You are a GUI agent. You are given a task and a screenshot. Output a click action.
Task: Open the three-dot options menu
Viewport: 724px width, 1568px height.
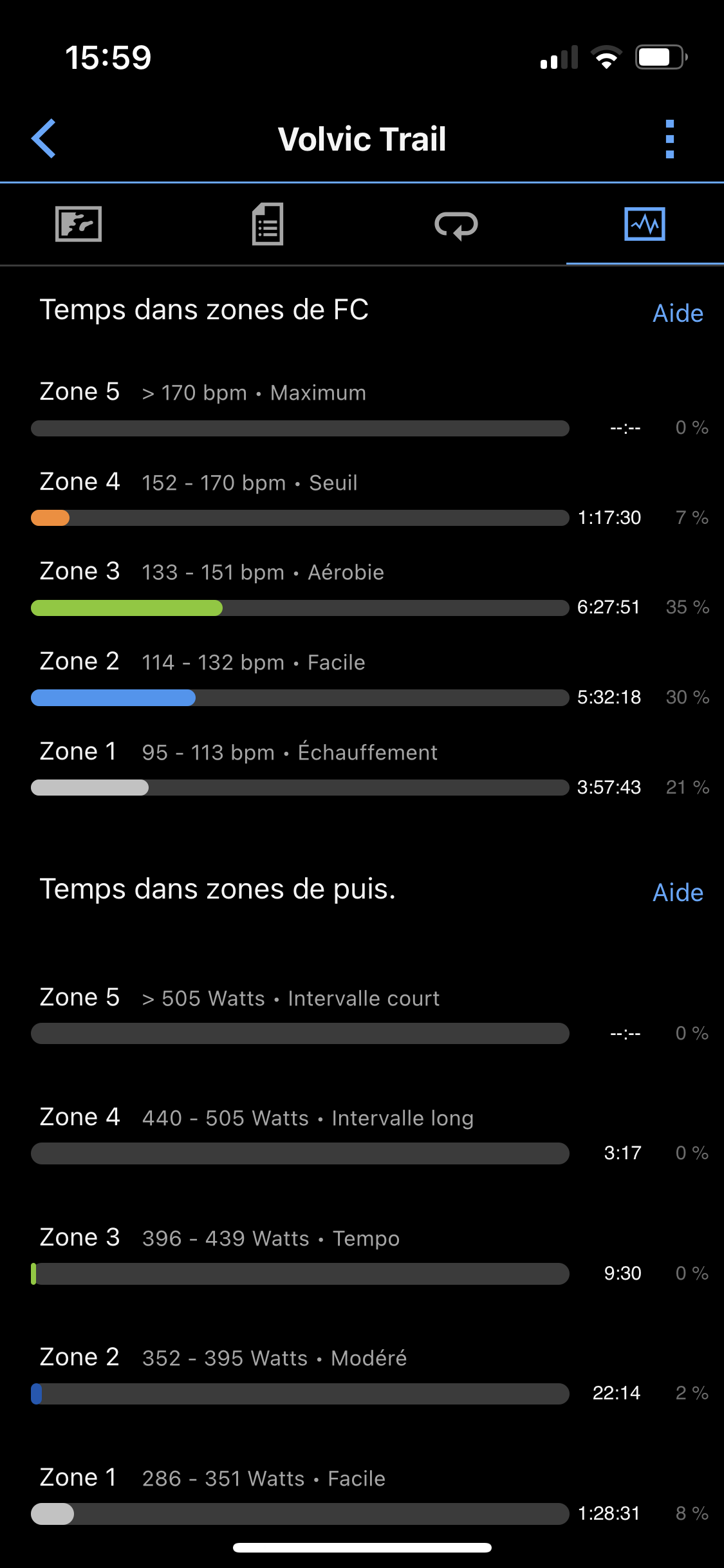(x=669, y=138)
